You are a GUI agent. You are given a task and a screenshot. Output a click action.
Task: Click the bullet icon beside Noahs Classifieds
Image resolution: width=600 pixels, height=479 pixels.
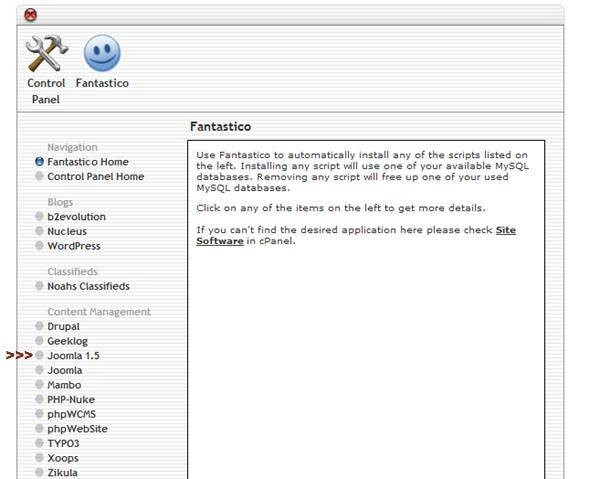click(39, 286)
